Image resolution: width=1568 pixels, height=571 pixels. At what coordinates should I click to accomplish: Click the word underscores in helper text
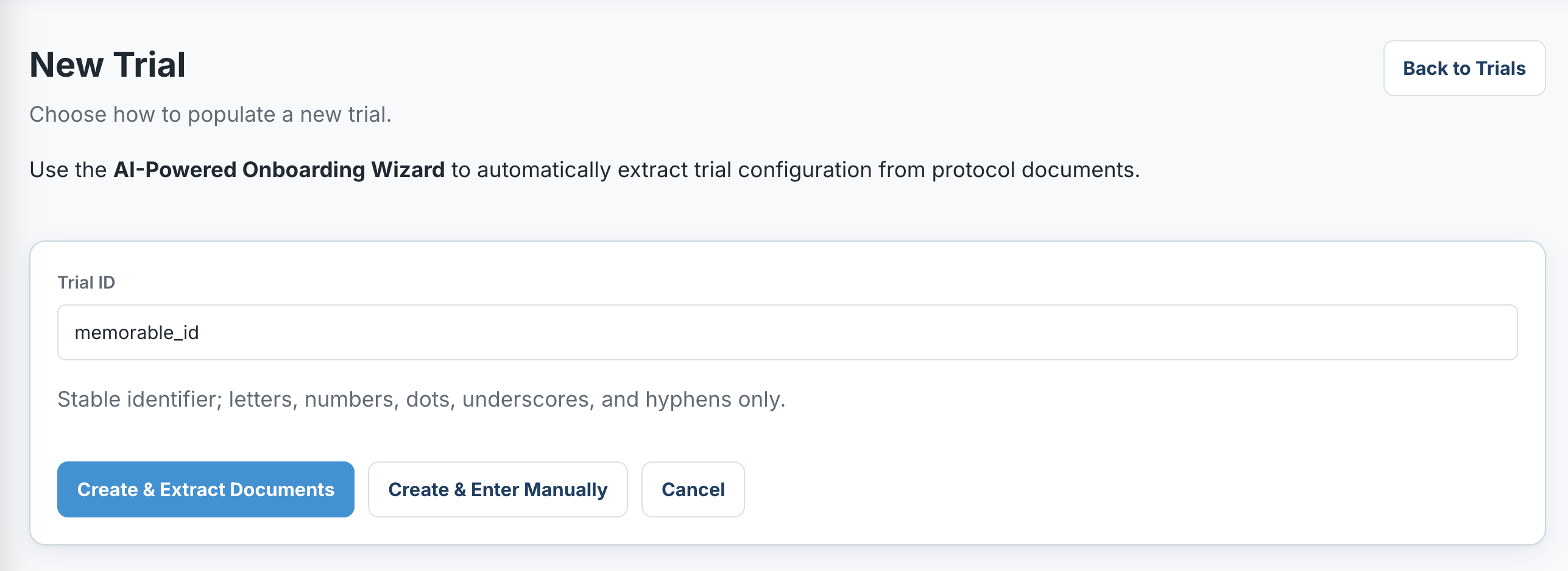[528, 399]
